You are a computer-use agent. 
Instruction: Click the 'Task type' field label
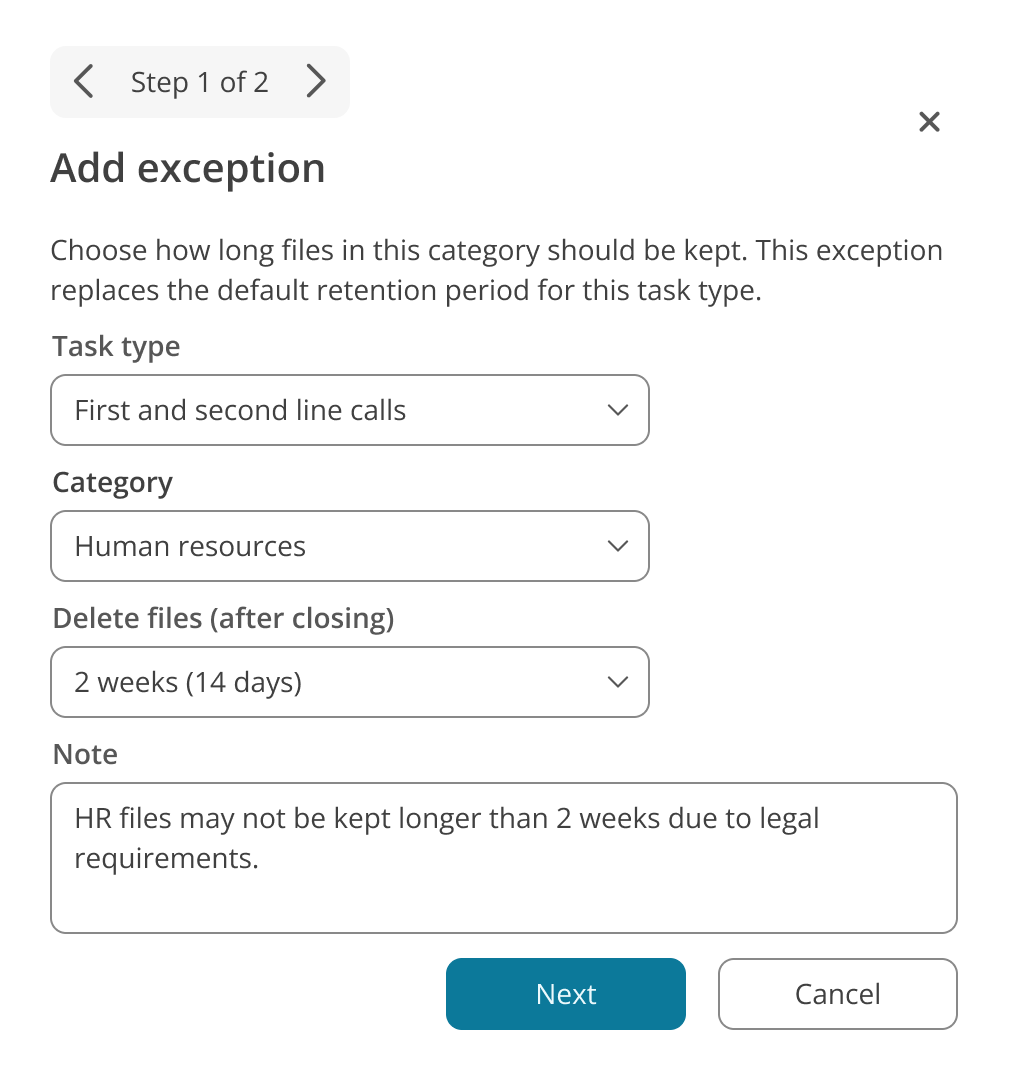coord(117,347)
